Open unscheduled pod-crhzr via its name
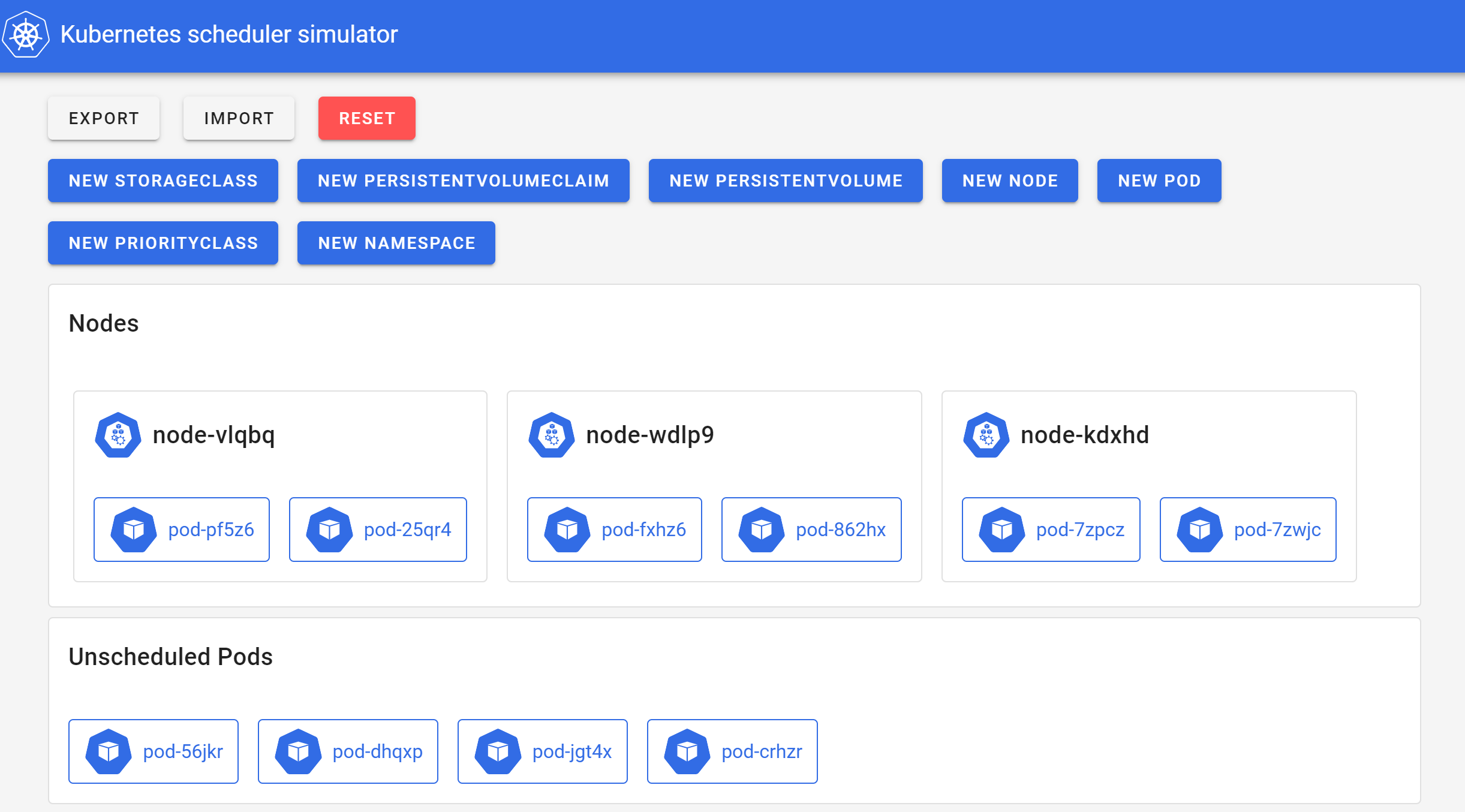The width and height of the screenshot is (1465, 812). click(762, 752)
